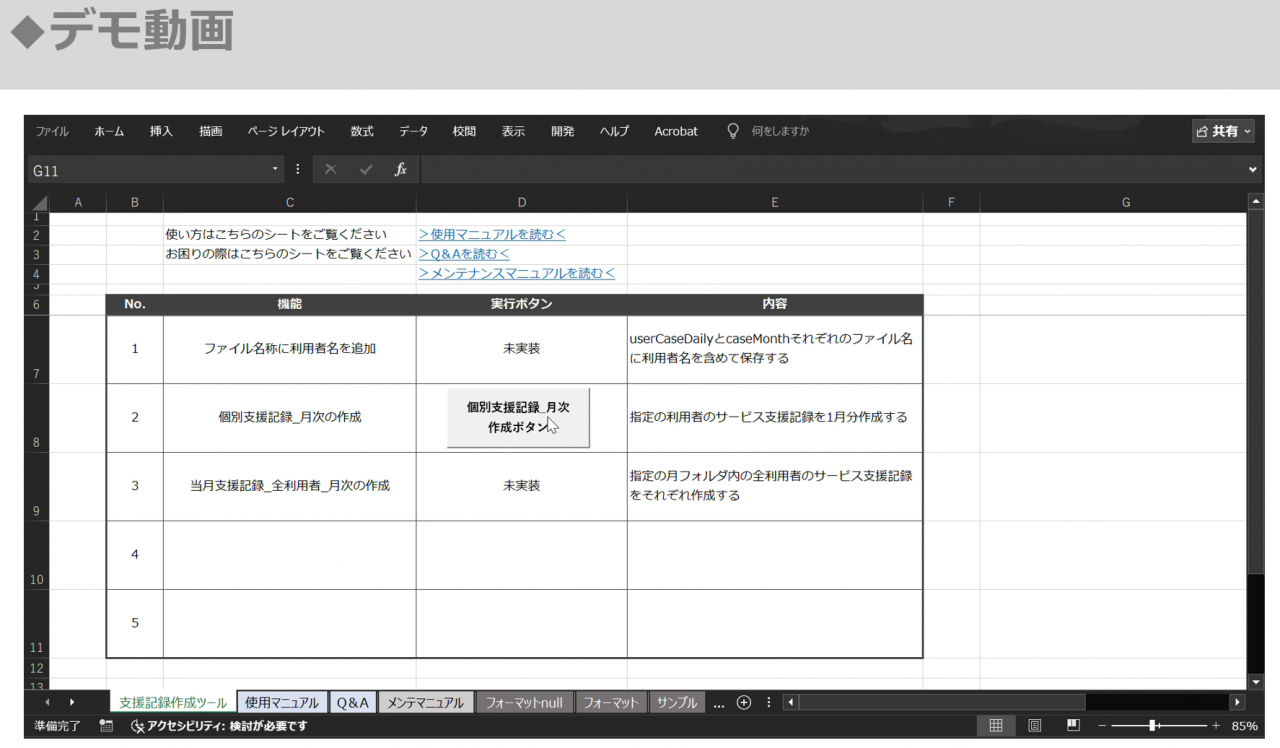
Task: Switch to メンテマニュアル sheet tab
Action: [x=425, y=703]
